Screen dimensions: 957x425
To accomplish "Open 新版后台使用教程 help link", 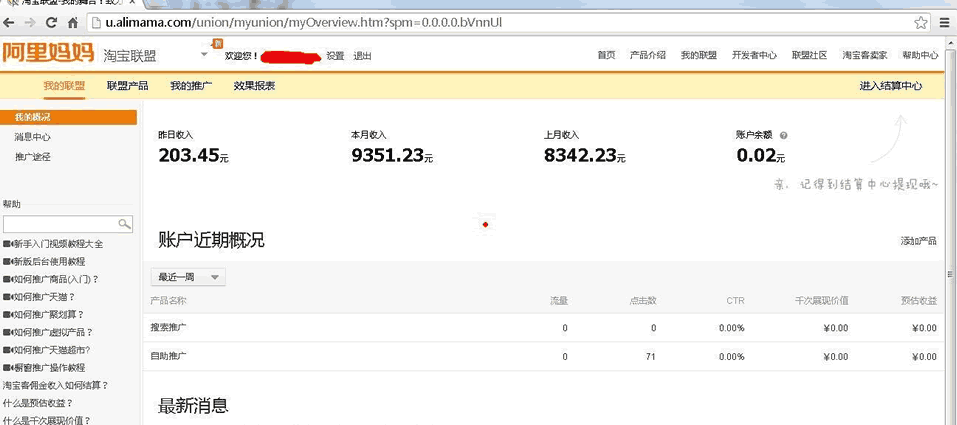I will click(x=49, y=262).
